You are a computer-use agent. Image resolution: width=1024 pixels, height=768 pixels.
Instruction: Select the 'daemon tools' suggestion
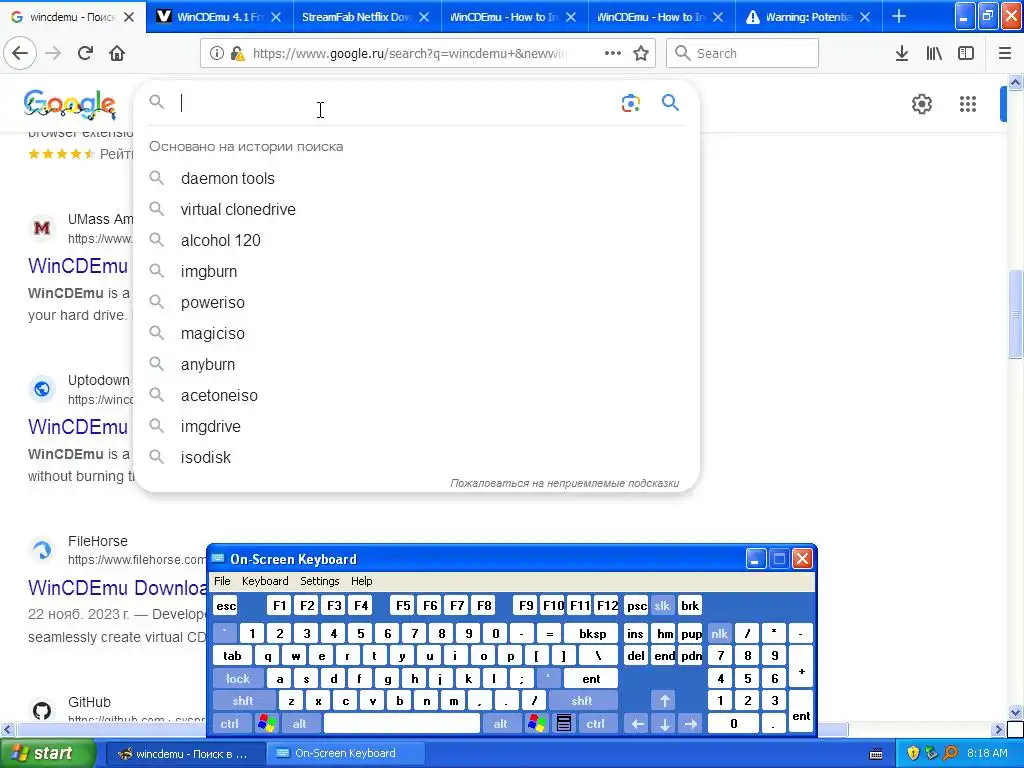(417, 178)
